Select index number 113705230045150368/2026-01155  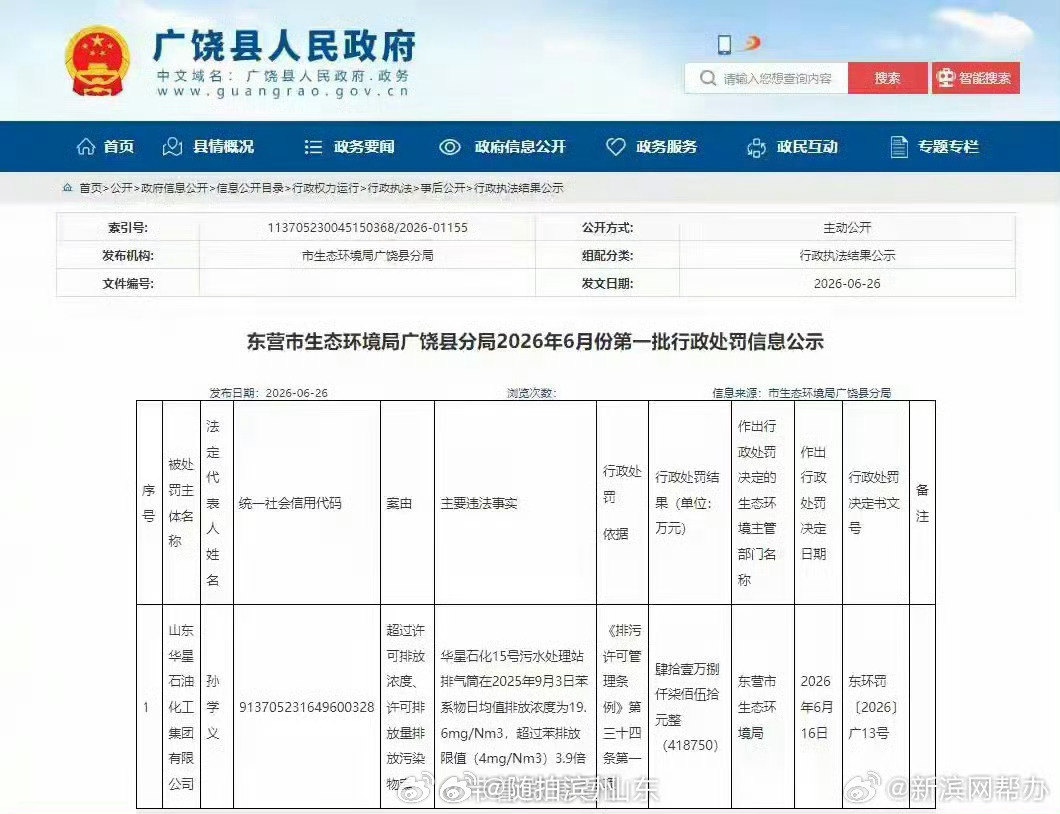click(x=368, y=228)
